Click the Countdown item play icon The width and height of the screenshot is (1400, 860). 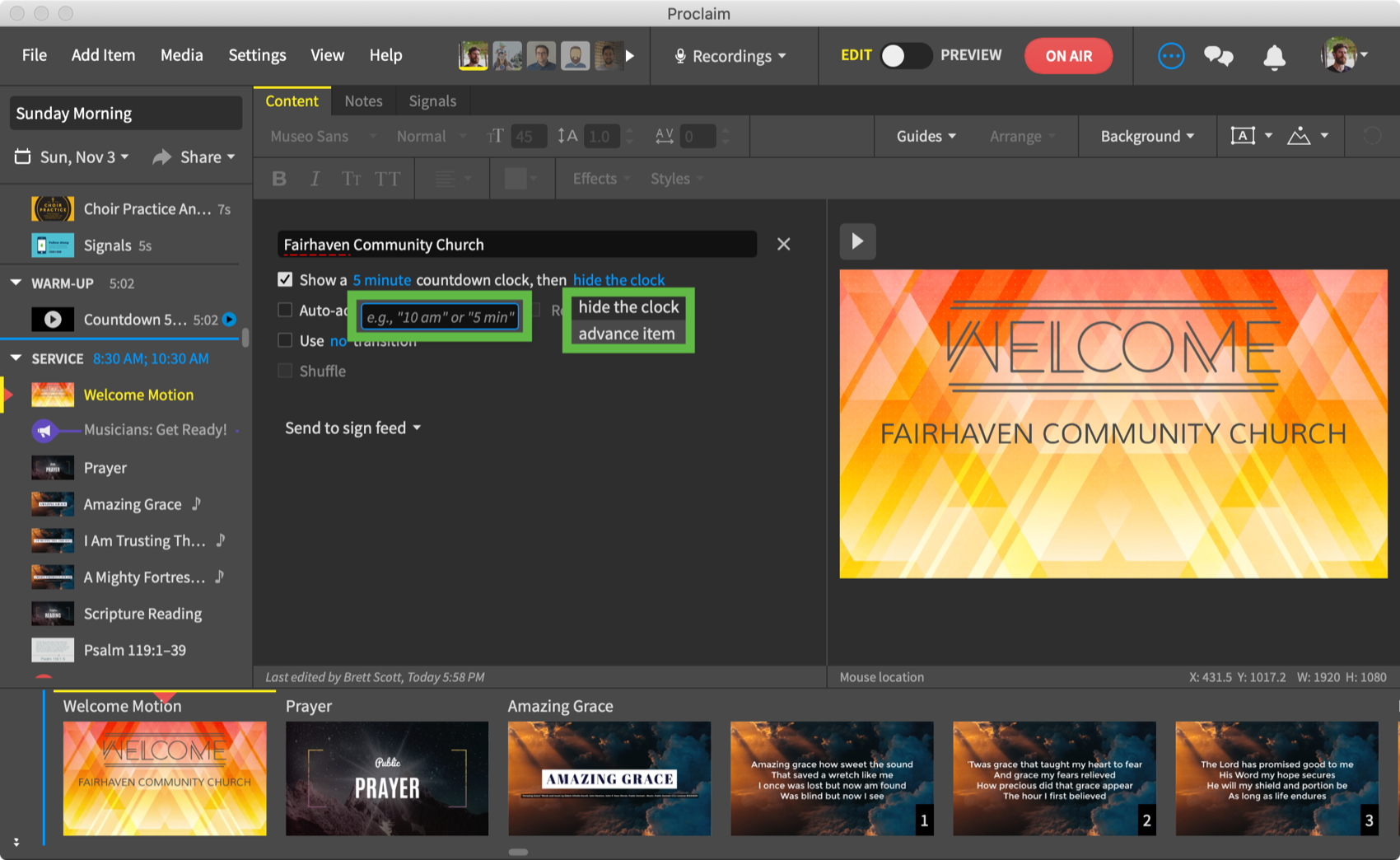[53, 320]
